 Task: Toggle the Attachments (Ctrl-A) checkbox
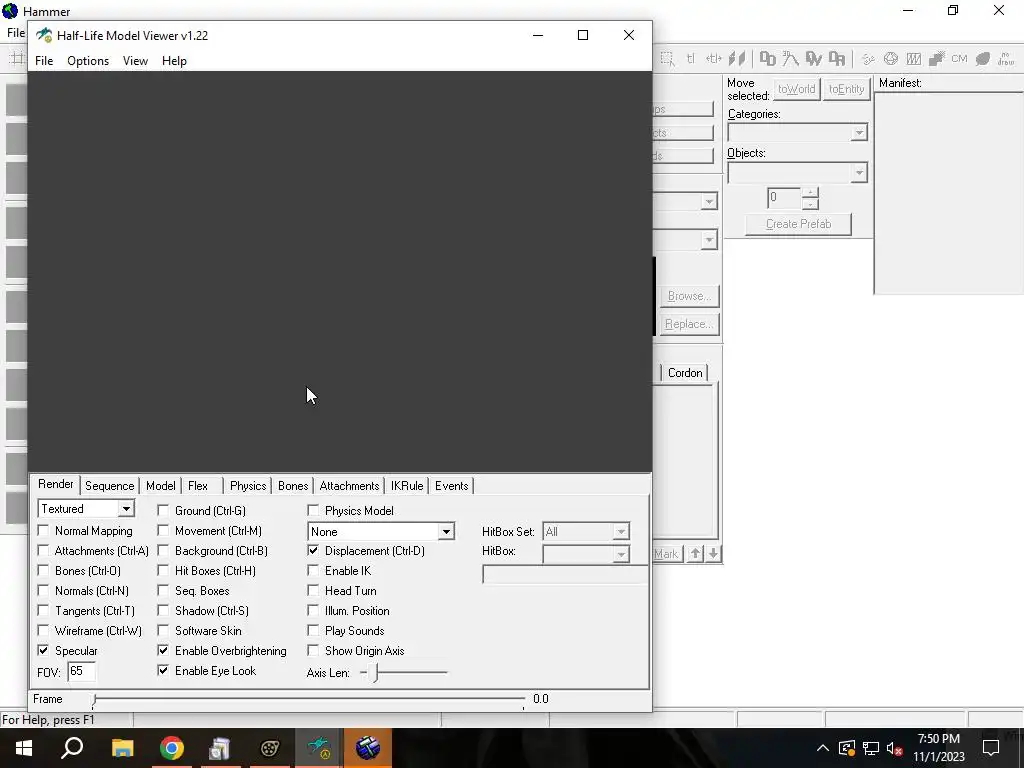43,551
